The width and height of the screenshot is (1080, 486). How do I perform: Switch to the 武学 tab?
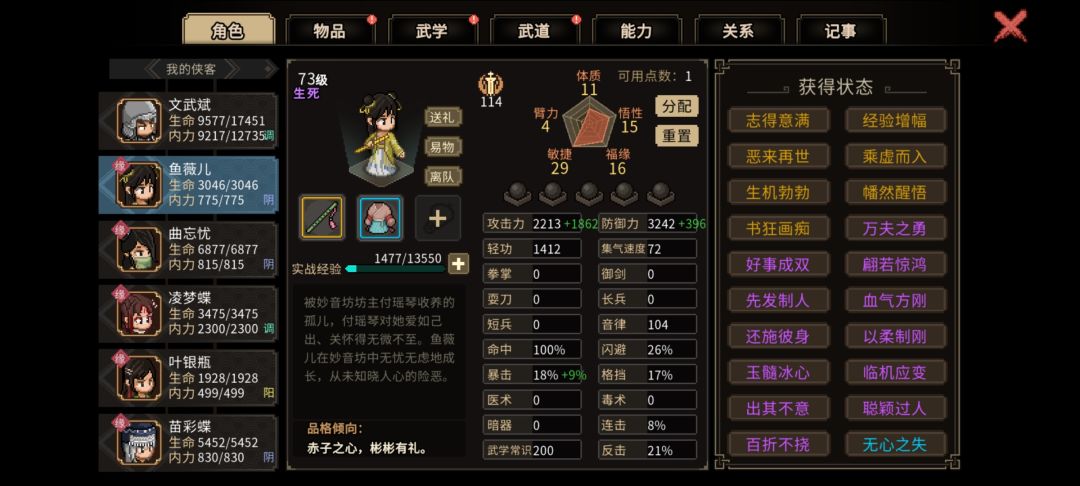point(432,31)
